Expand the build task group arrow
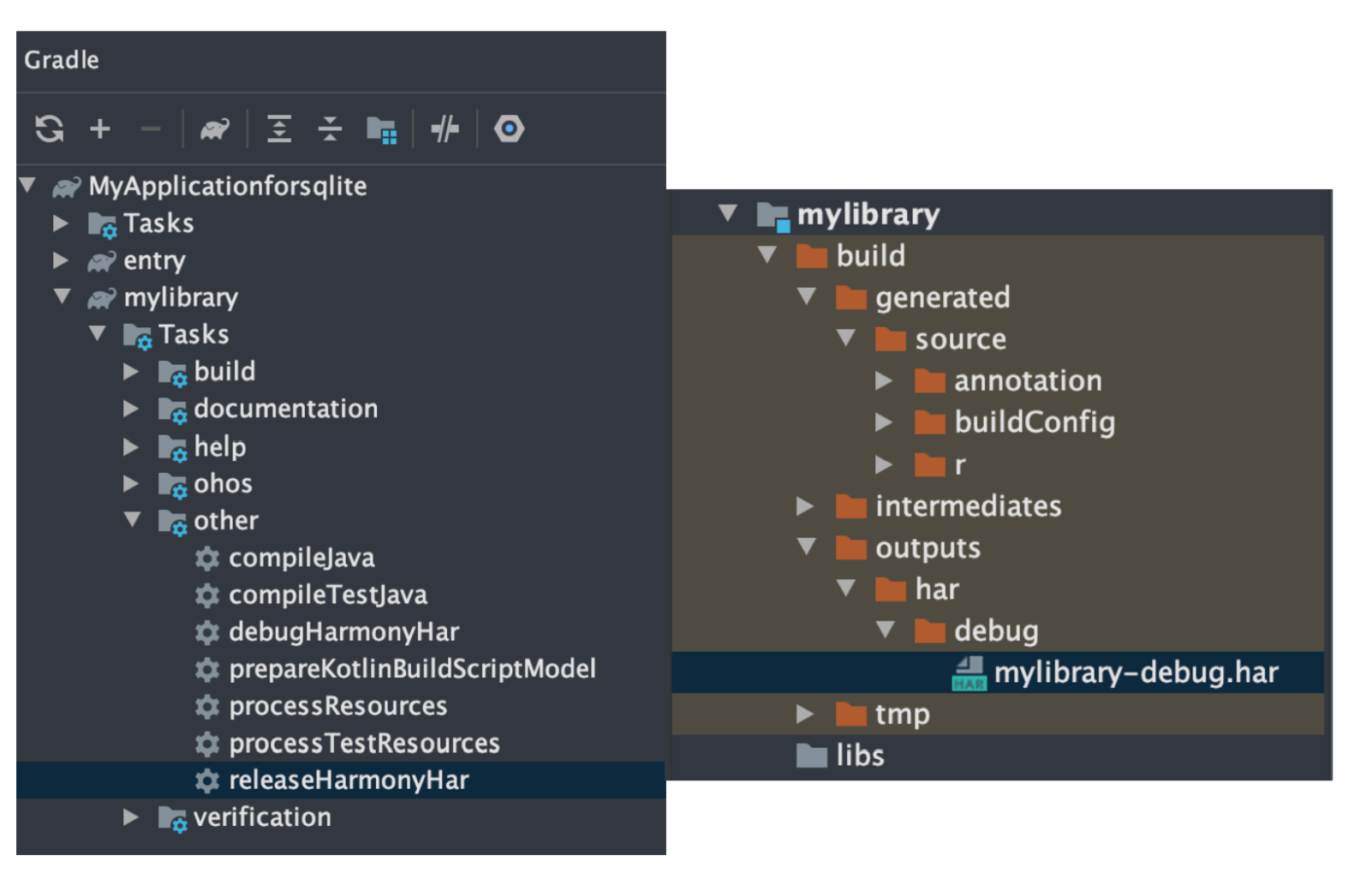 pos(131,371)
